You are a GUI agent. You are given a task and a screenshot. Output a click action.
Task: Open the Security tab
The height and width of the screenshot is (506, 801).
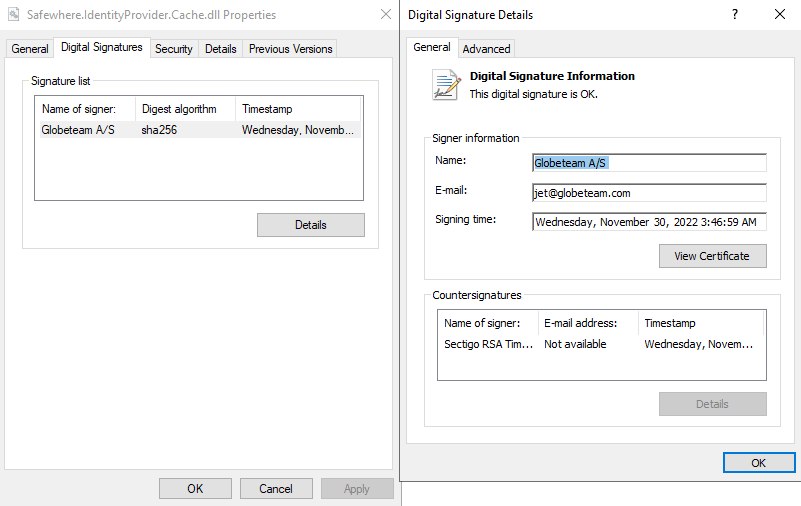coord(173,49)
